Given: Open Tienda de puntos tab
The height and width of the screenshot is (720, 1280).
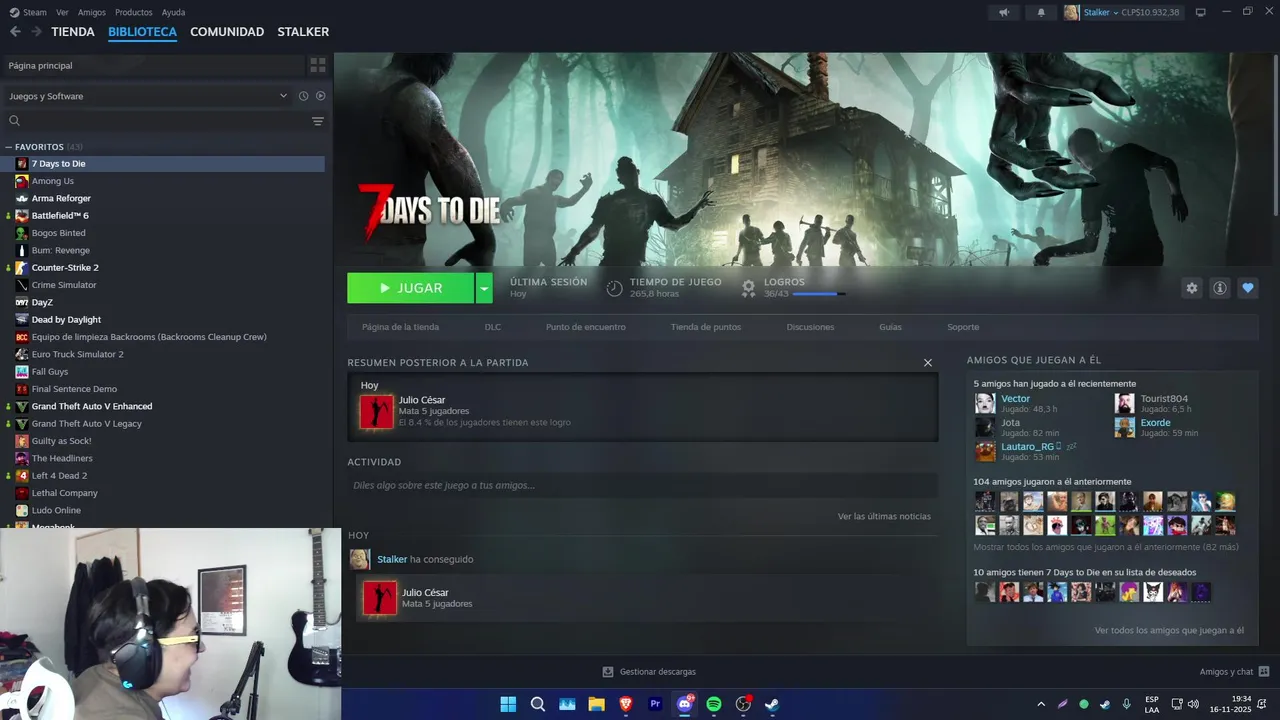Looking at the screenshot, I should (x=706, y=327).
